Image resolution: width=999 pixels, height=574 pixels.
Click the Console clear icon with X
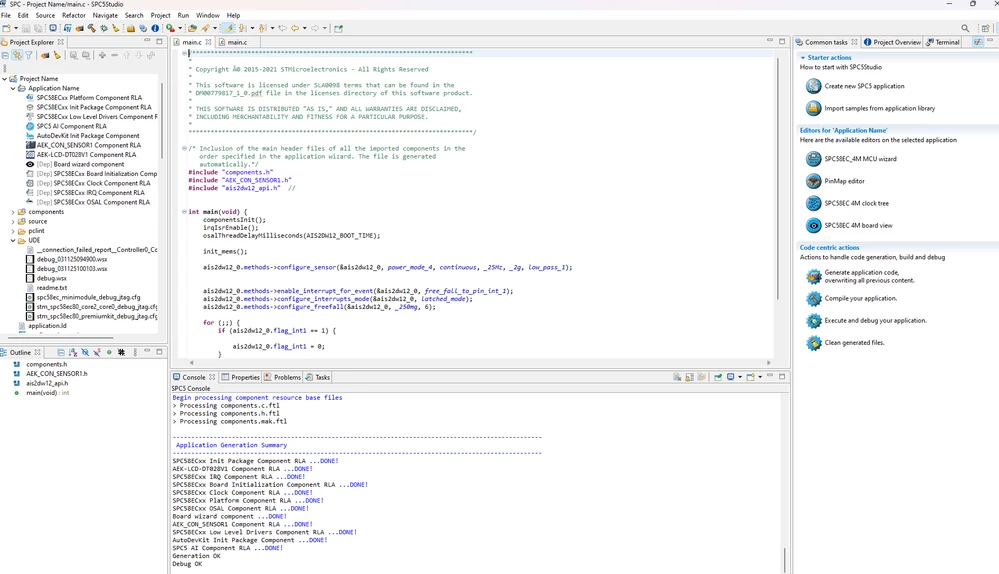coord(677,377)
